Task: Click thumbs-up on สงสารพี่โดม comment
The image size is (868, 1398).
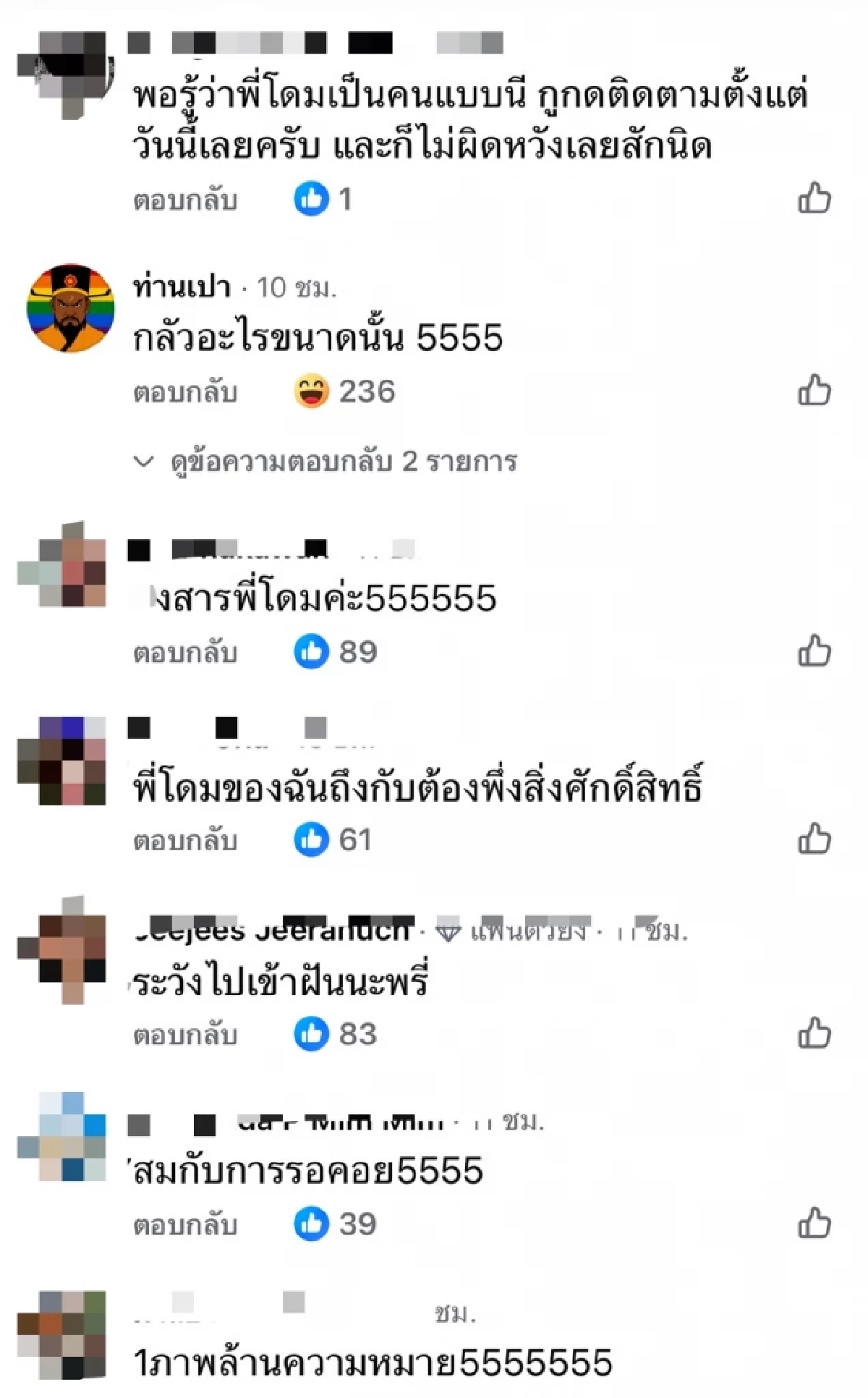Action: (x=814, y=651)
